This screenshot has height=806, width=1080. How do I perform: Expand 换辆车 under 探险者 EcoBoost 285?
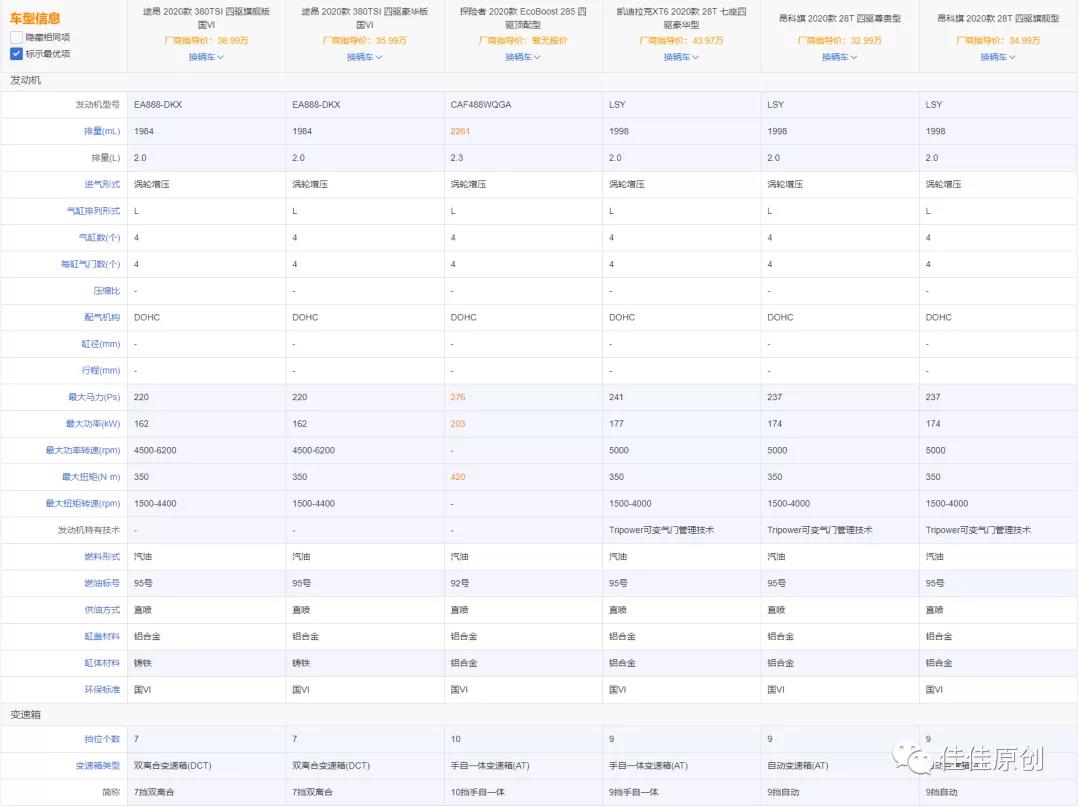tap(522, 57)
